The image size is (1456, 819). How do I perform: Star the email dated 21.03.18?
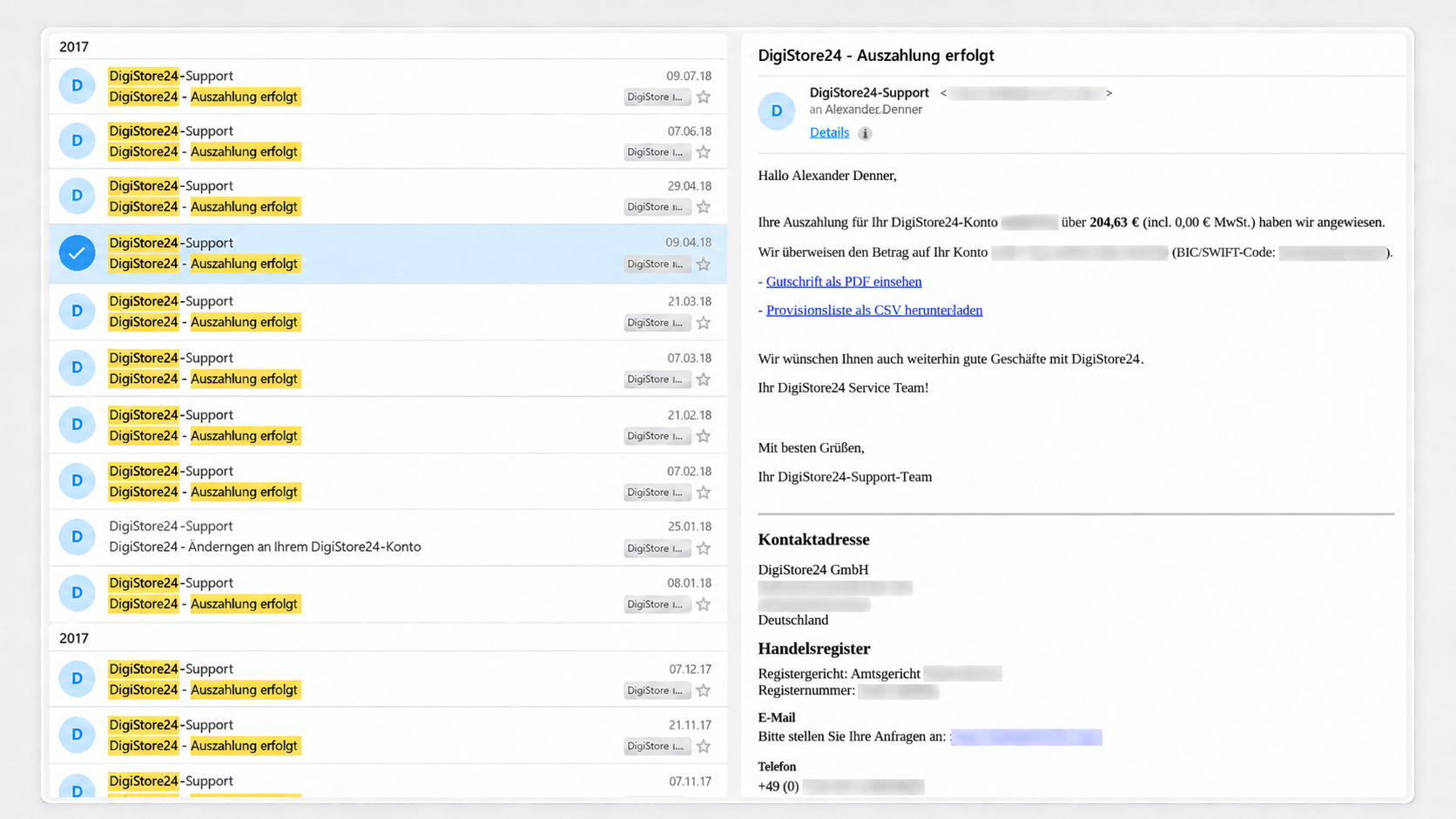(704, 323)
